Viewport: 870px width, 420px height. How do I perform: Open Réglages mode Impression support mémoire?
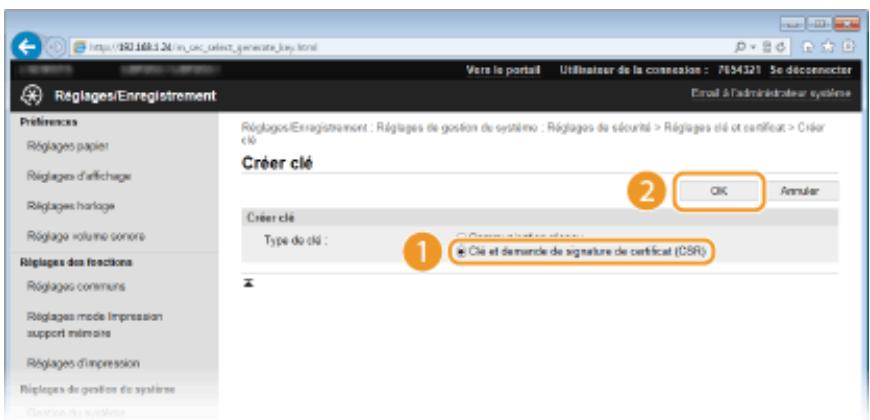[x=94, y=325]
